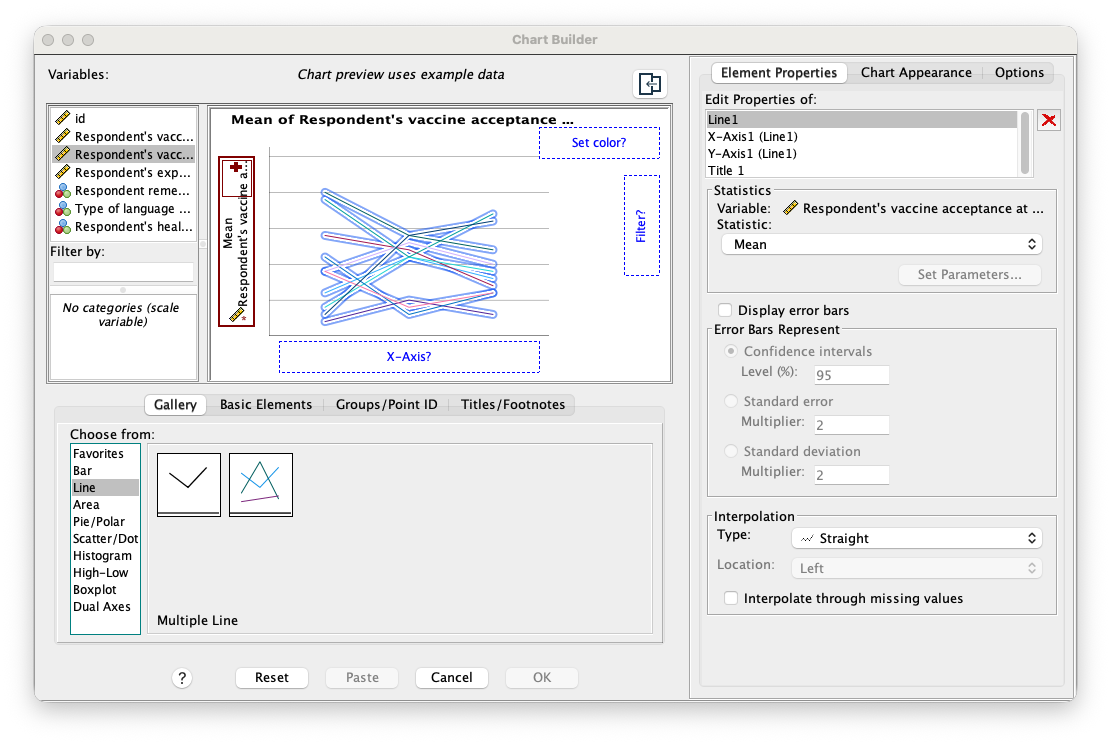1111x744 pixels.
Task: Choose Scatter/Dot in gallery list
Action: pyautogui.click(x=105, y=539)
